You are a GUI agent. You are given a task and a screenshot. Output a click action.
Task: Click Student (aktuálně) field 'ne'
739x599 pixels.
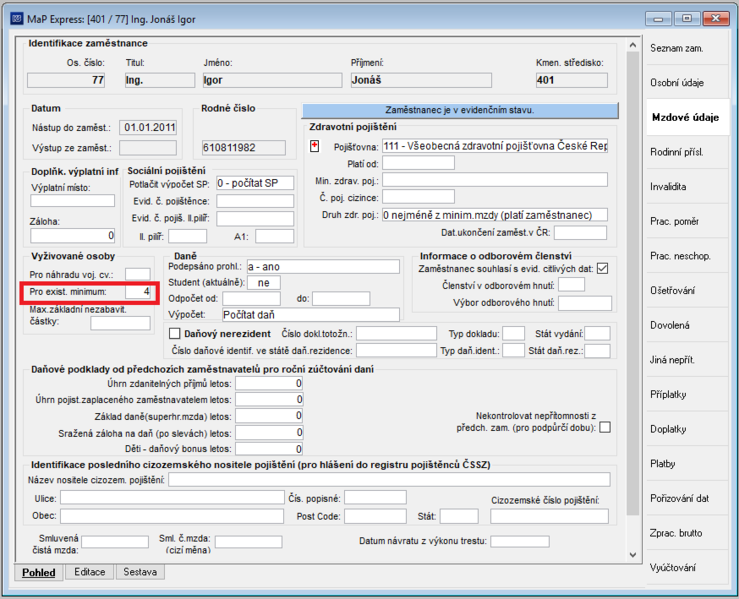[x=263, y=283]
